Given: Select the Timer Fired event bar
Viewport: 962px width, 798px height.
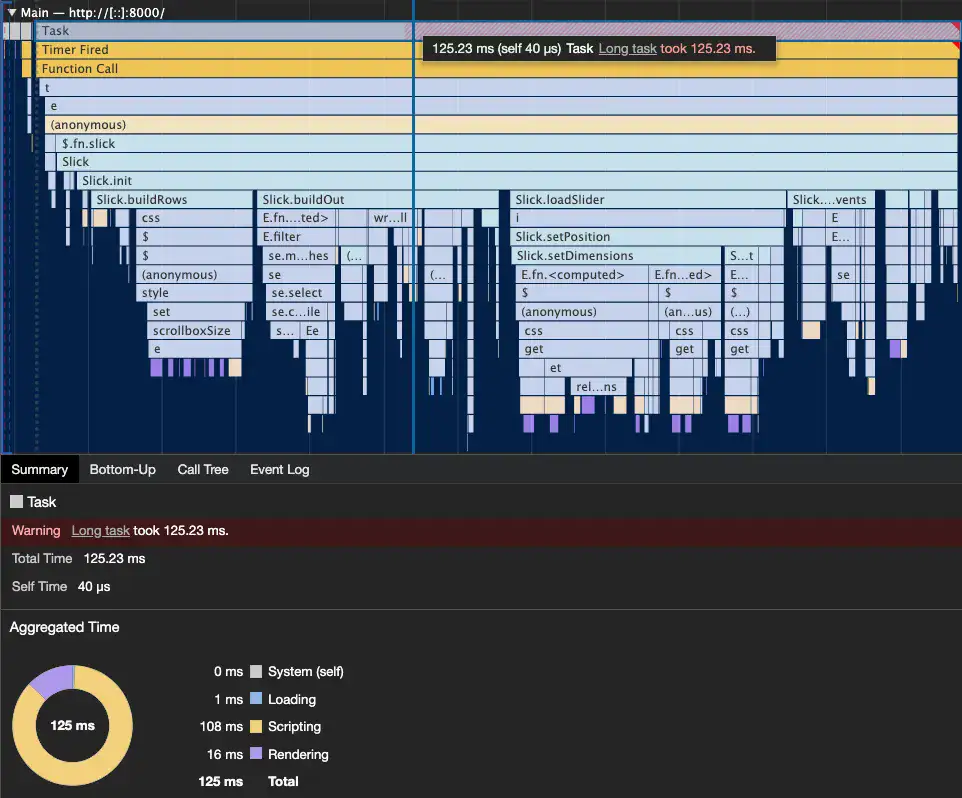Looking at the screenshot, I should click(497, 50).
